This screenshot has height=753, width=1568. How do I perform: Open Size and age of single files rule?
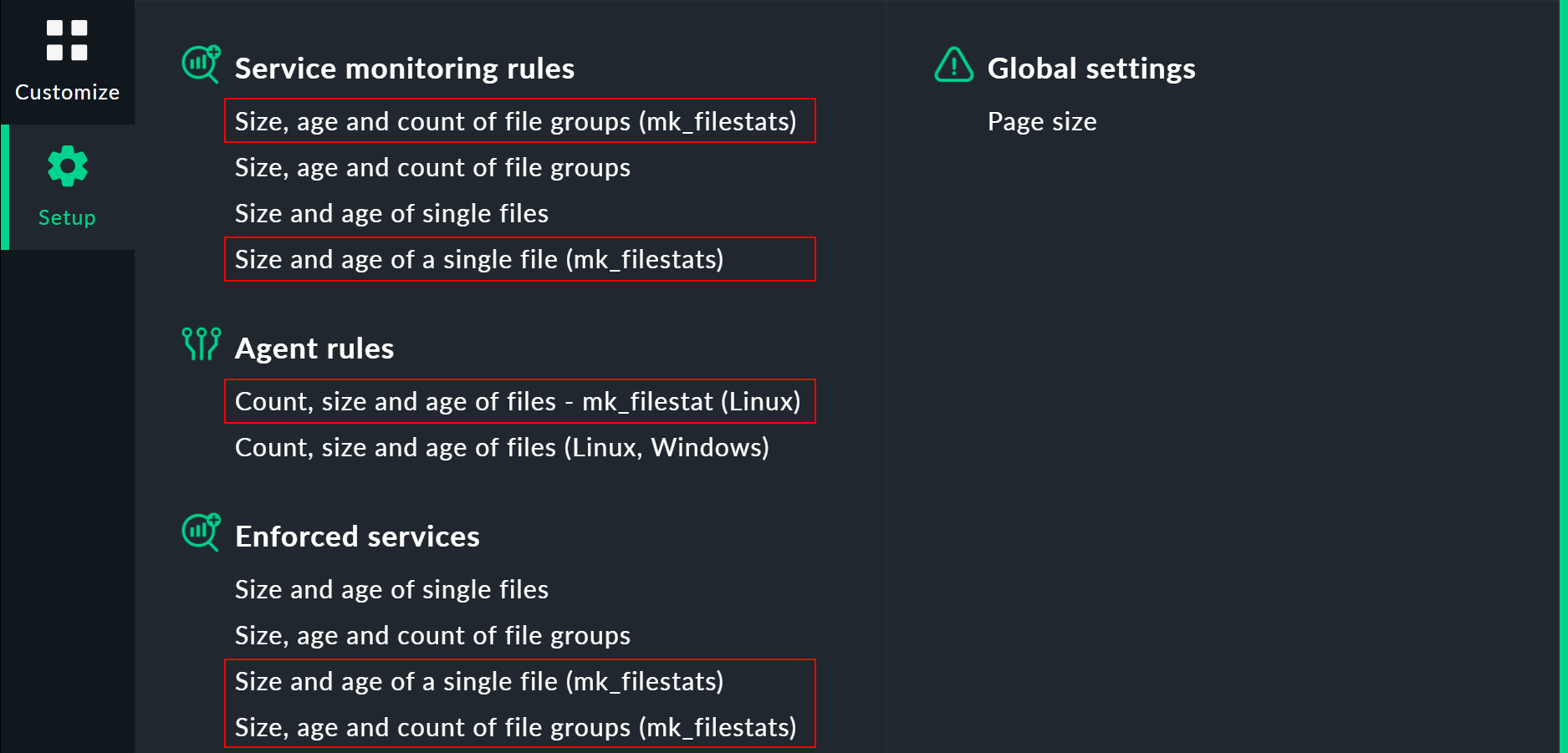pos(391,213)
